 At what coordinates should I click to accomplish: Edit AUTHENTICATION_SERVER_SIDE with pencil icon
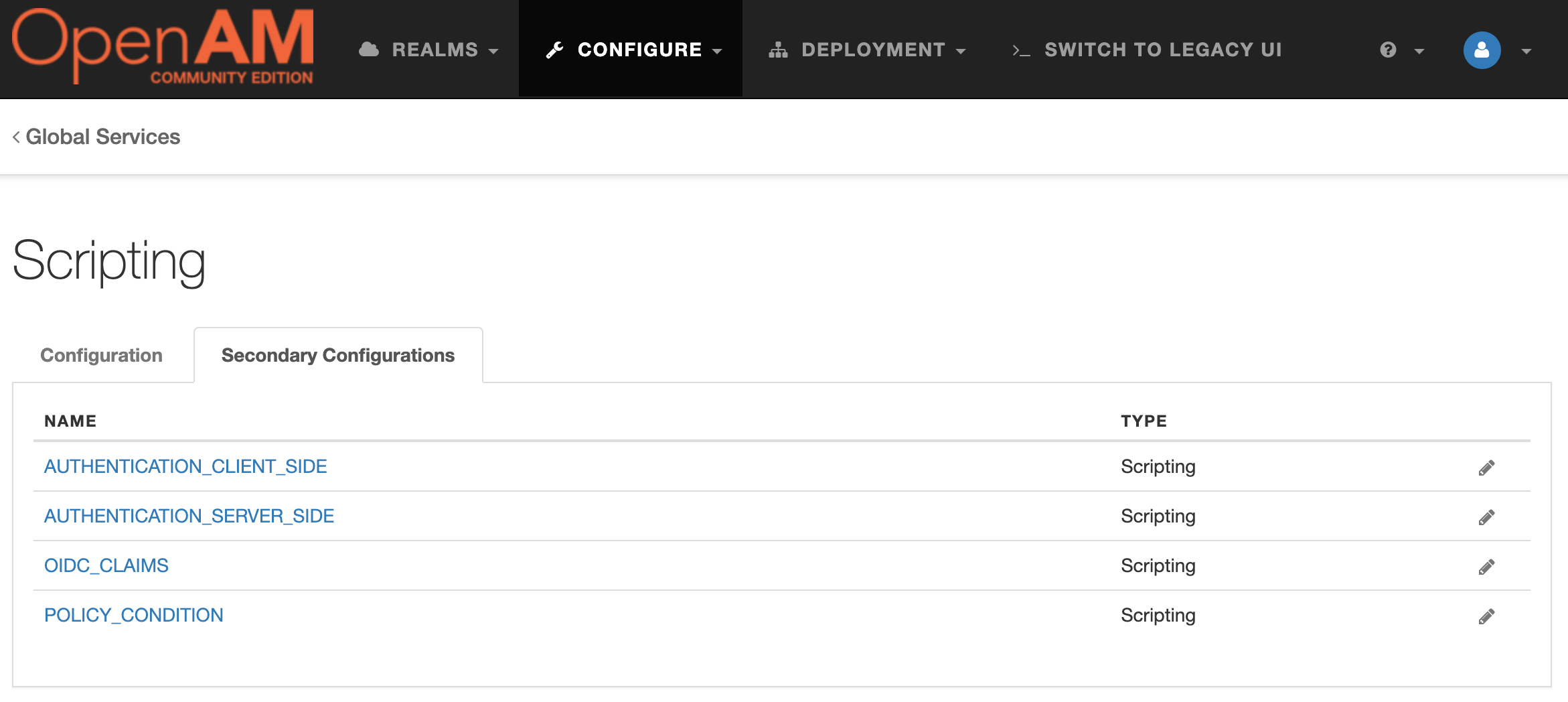pos(1486,517)
